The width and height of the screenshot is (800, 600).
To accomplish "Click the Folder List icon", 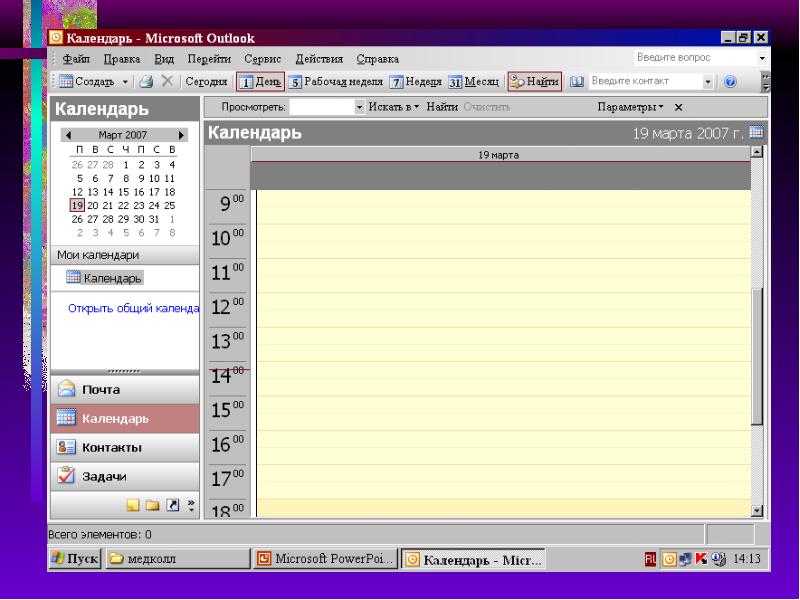I will (x=153, y=506).
